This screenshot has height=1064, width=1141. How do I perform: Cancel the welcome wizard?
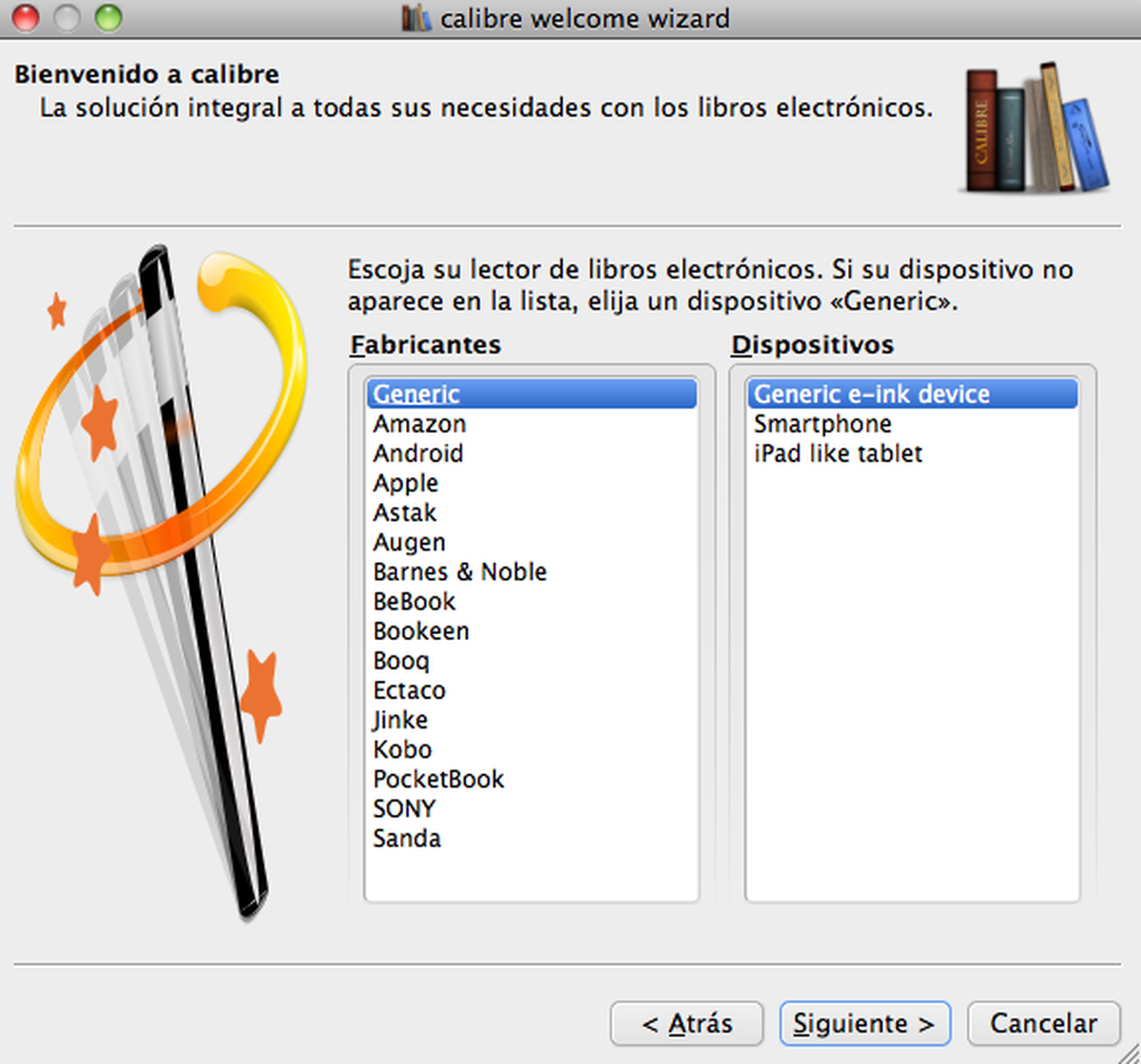1044,1023
